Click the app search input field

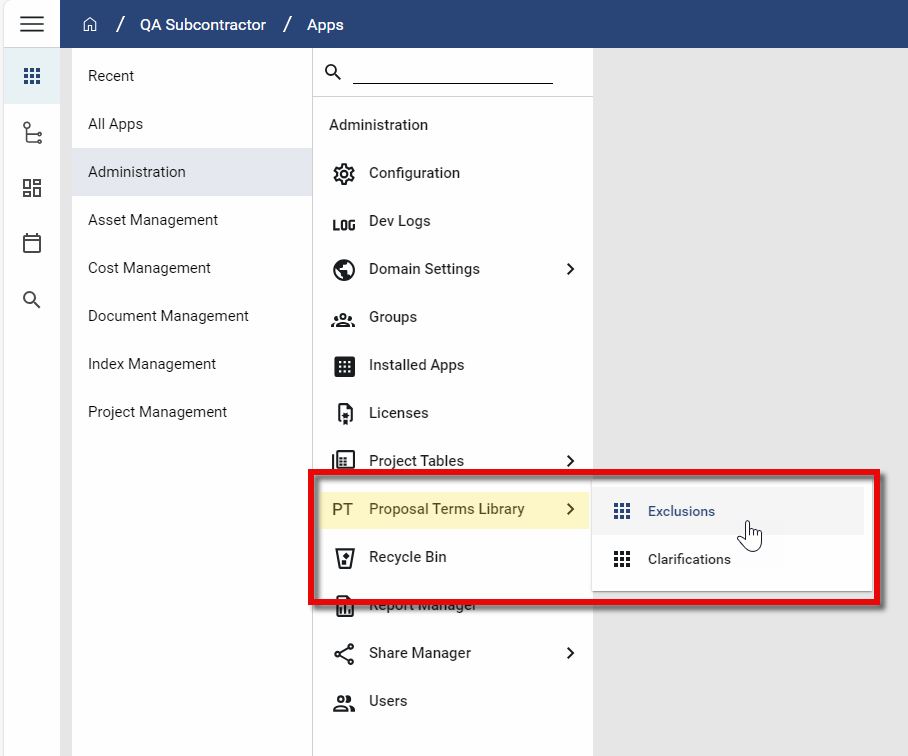tap(452, 72)
